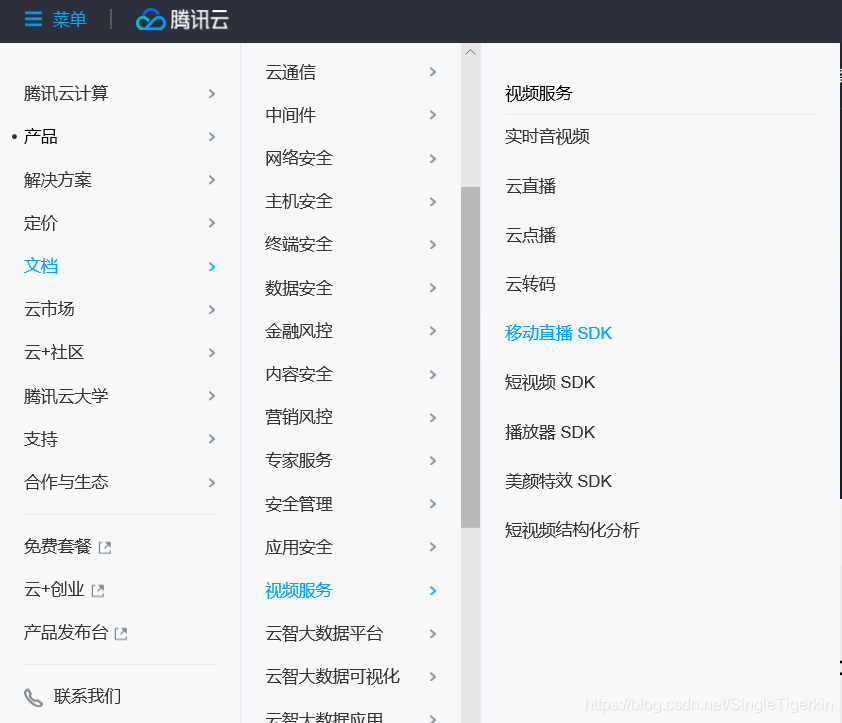Open the 菜单 menu label
The height and width of the screenshot is (723, 842).
click(69, 20)
